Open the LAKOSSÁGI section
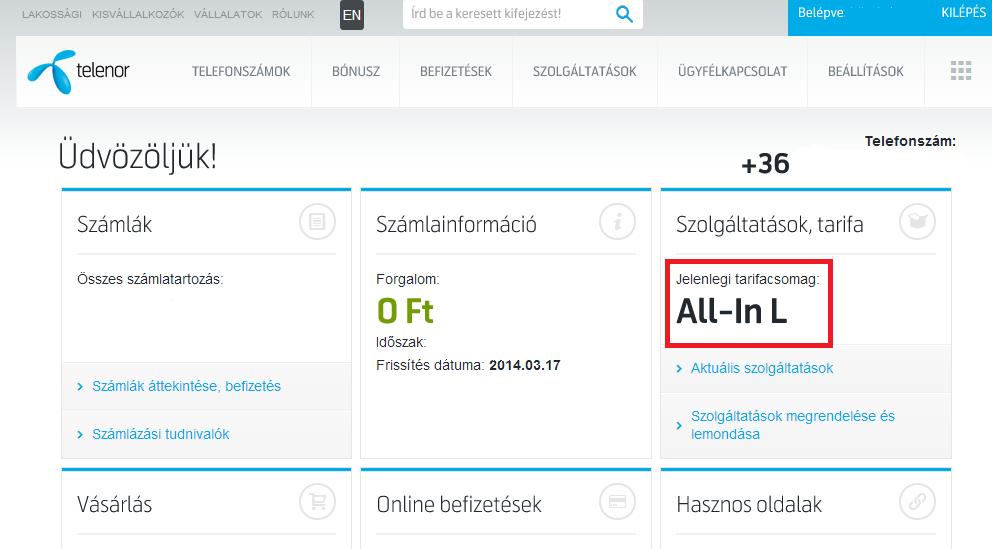Screen dimensions: 992x549 pyautogui.click(x=52, y=14)
